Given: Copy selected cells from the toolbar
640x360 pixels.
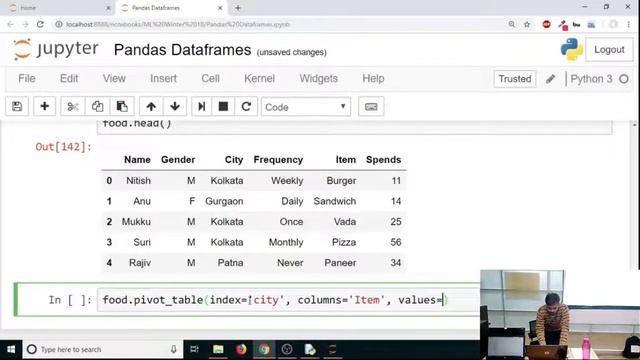Looking at the screenshot, I should pos(97,107).
